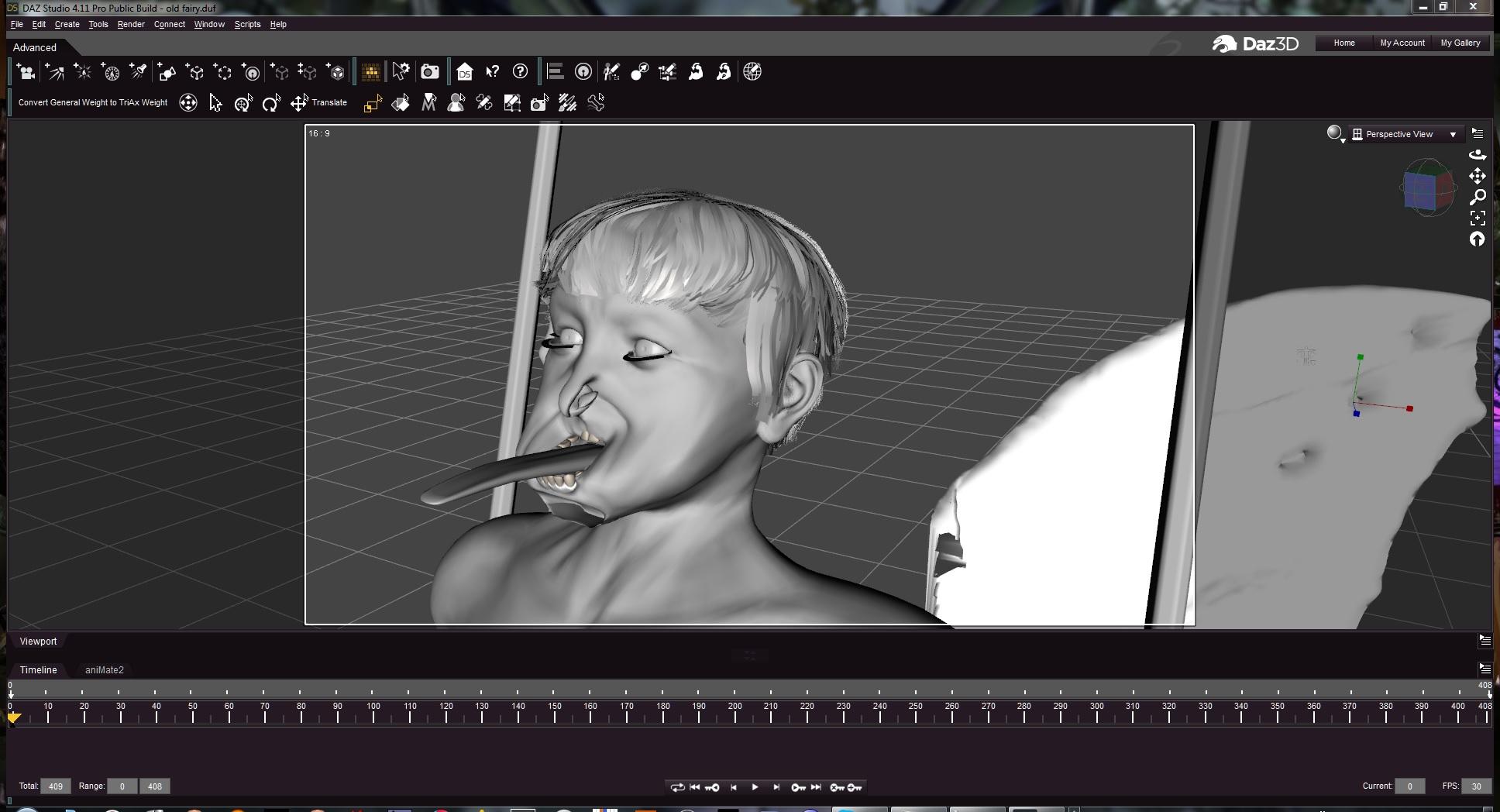
Task: Click the FPS value field
Action: 1477,786
